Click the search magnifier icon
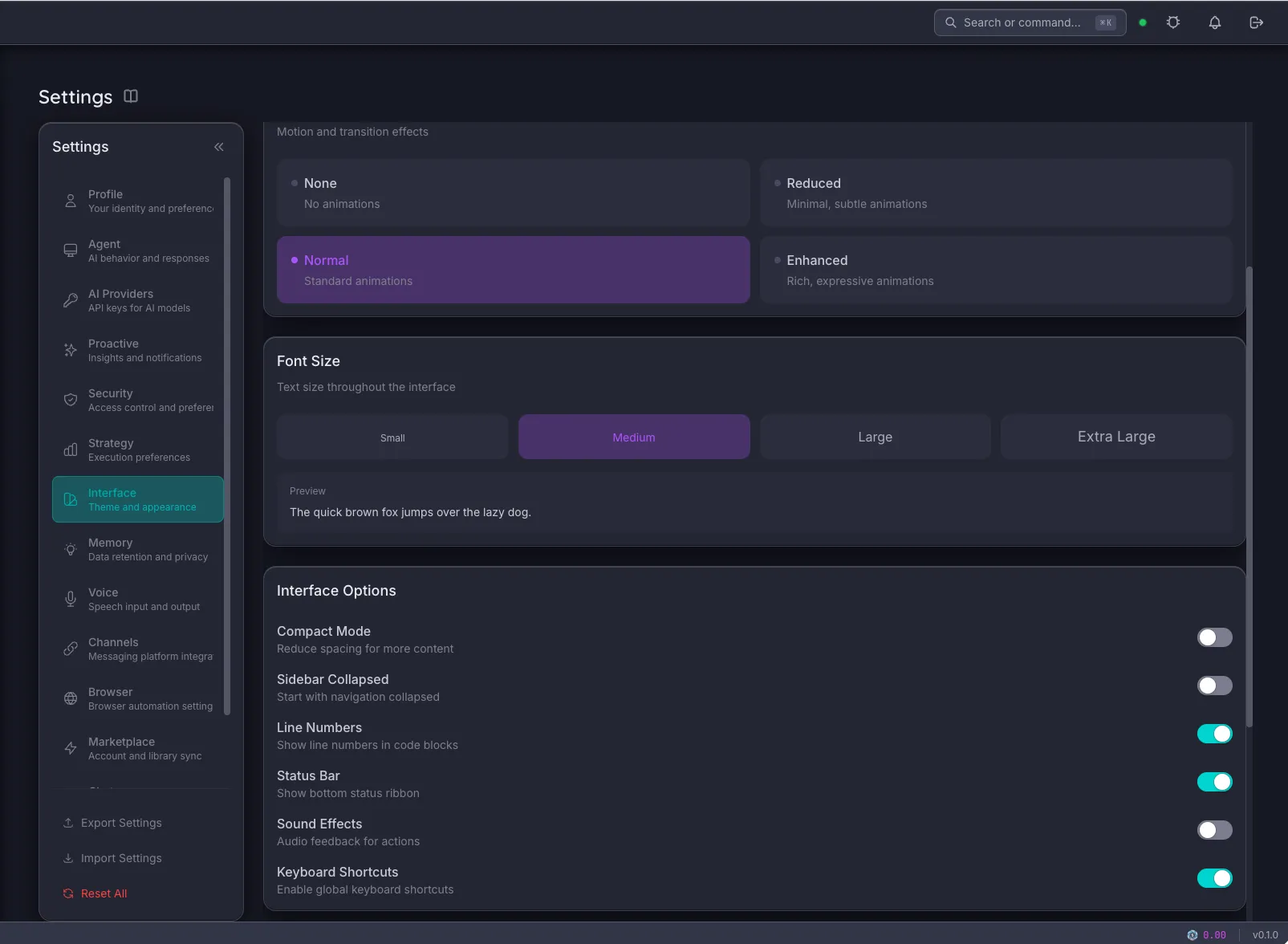This screenshot has height=944, width=1288. coord(950,22)
